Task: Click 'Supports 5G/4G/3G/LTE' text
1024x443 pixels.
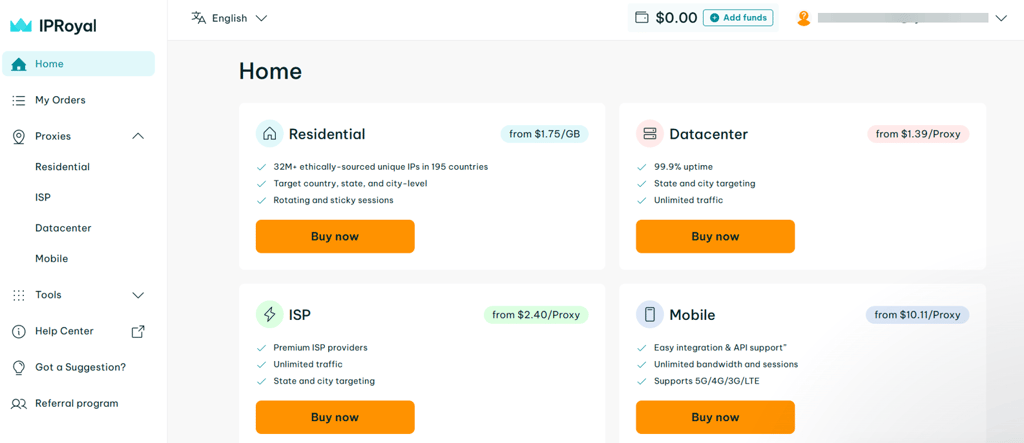Action: (707, 381)
